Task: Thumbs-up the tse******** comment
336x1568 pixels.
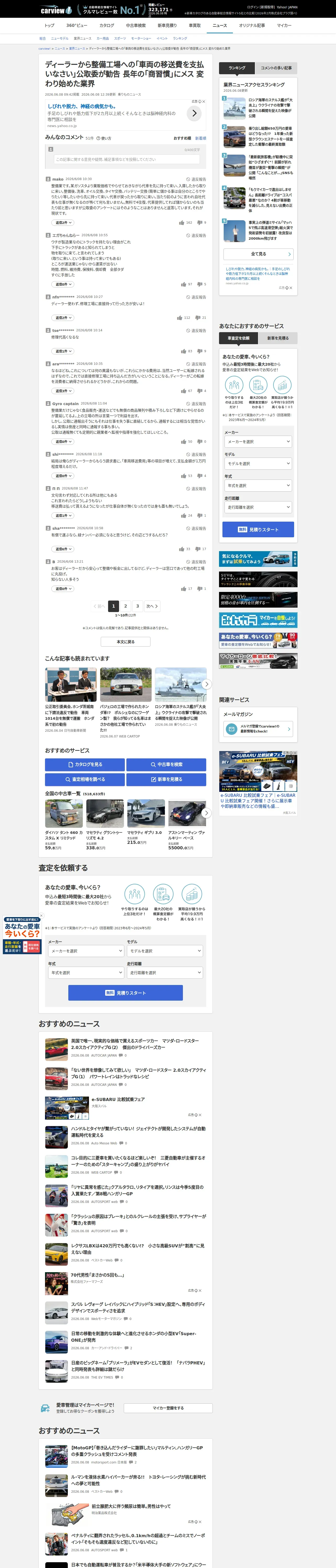Action: (183, 351)
